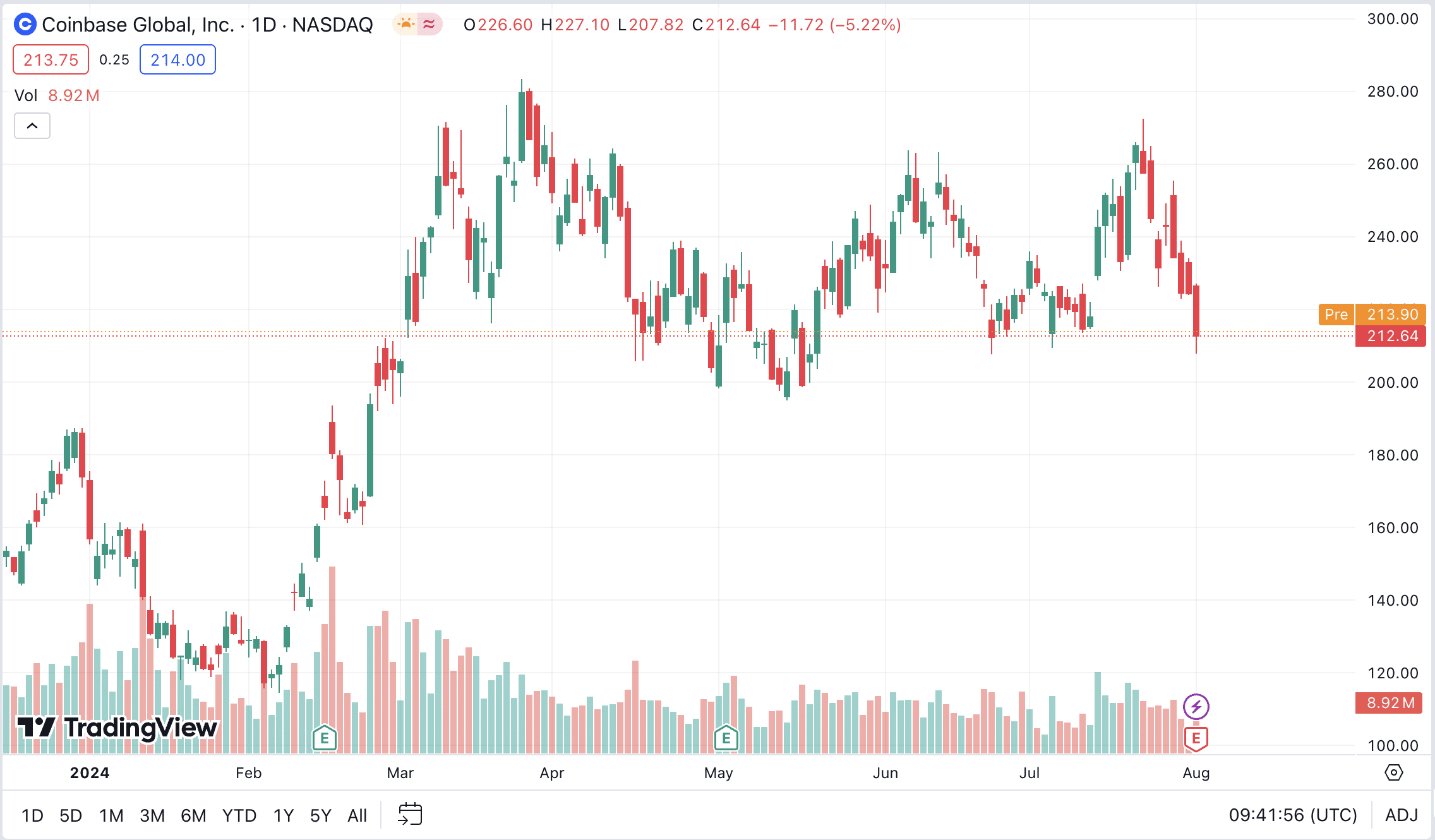
Task: Open the red August earnings E marker
Action: point(1196,738)
